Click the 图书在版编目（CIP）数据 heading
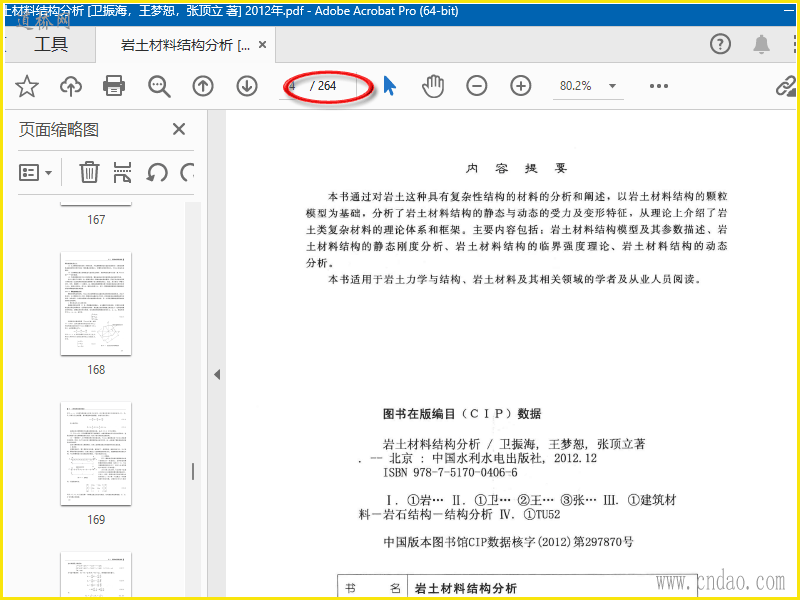Screen dimensions: 800x600 (x=462, y=414)
